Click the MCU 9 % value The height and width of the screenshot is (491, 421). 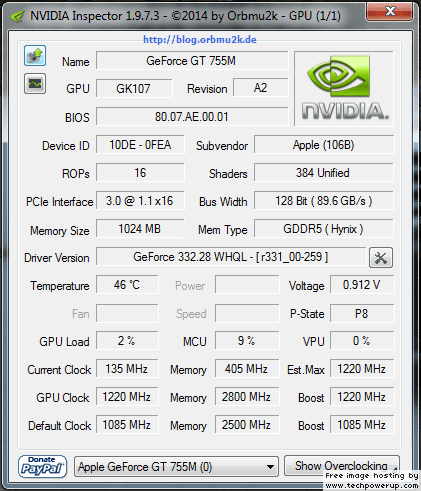(x=247, y=341)
